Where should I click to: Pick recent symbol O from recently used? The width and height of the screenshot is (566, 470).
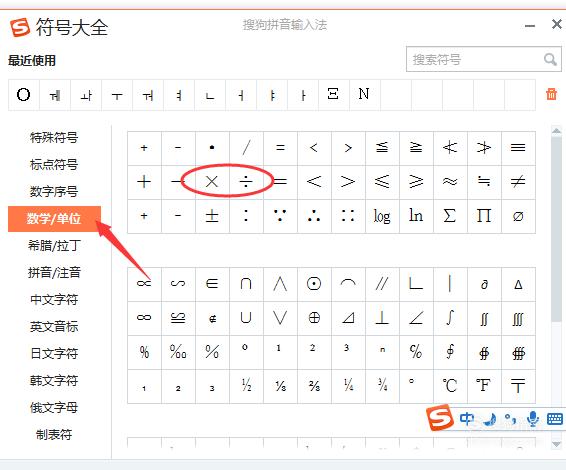coord(23,95)
